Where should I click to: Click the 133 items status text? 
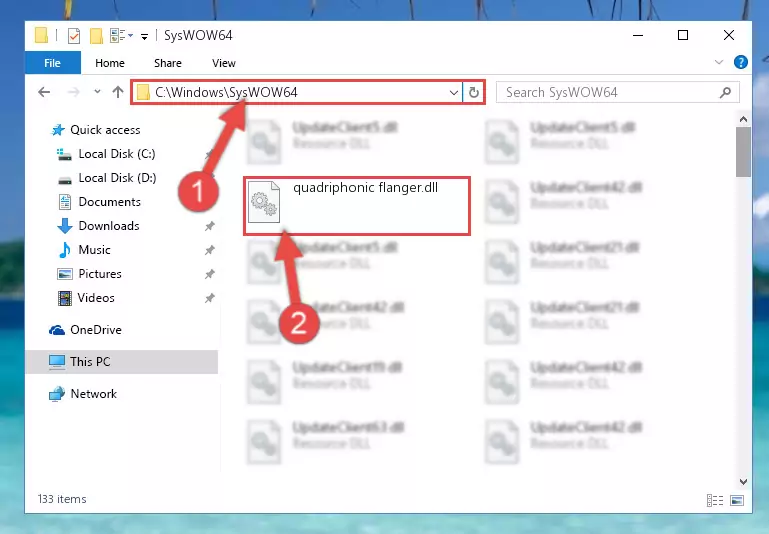pos(62,499)
